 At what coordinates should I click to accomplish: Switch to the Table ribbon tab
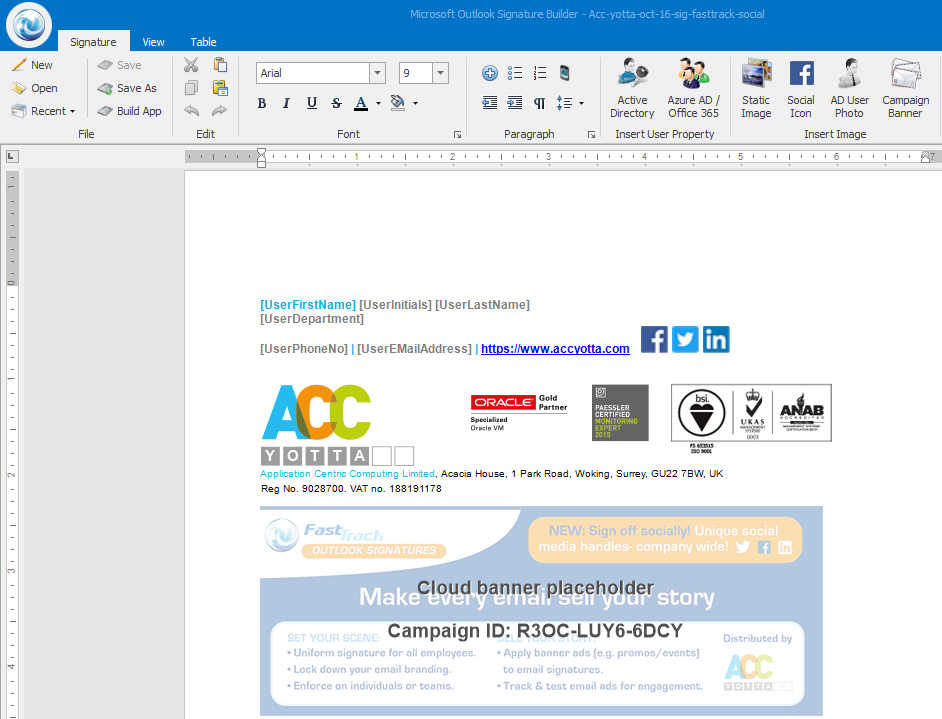click(x=203, y=41)
